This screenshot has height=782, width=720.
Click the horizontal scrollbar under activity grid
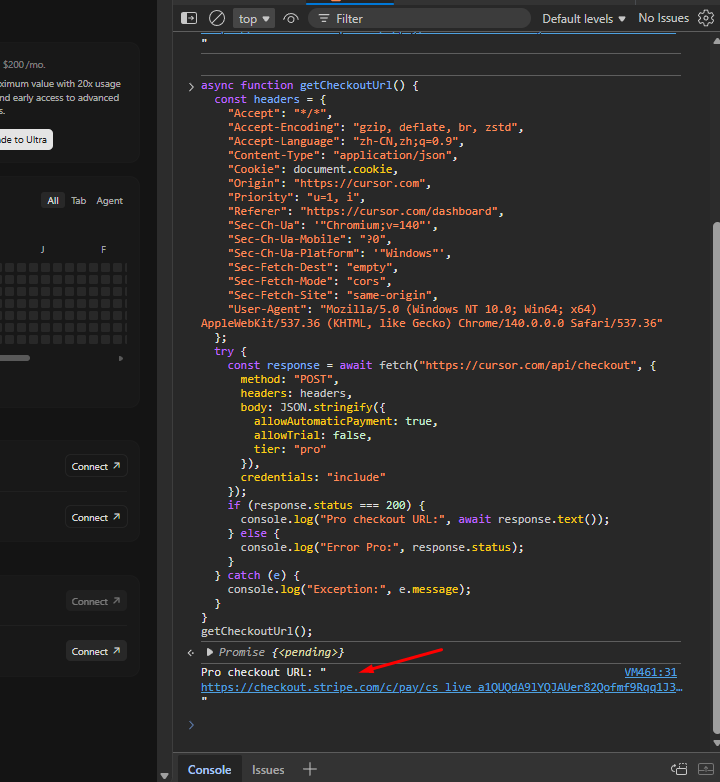click(x=15, y=358)
